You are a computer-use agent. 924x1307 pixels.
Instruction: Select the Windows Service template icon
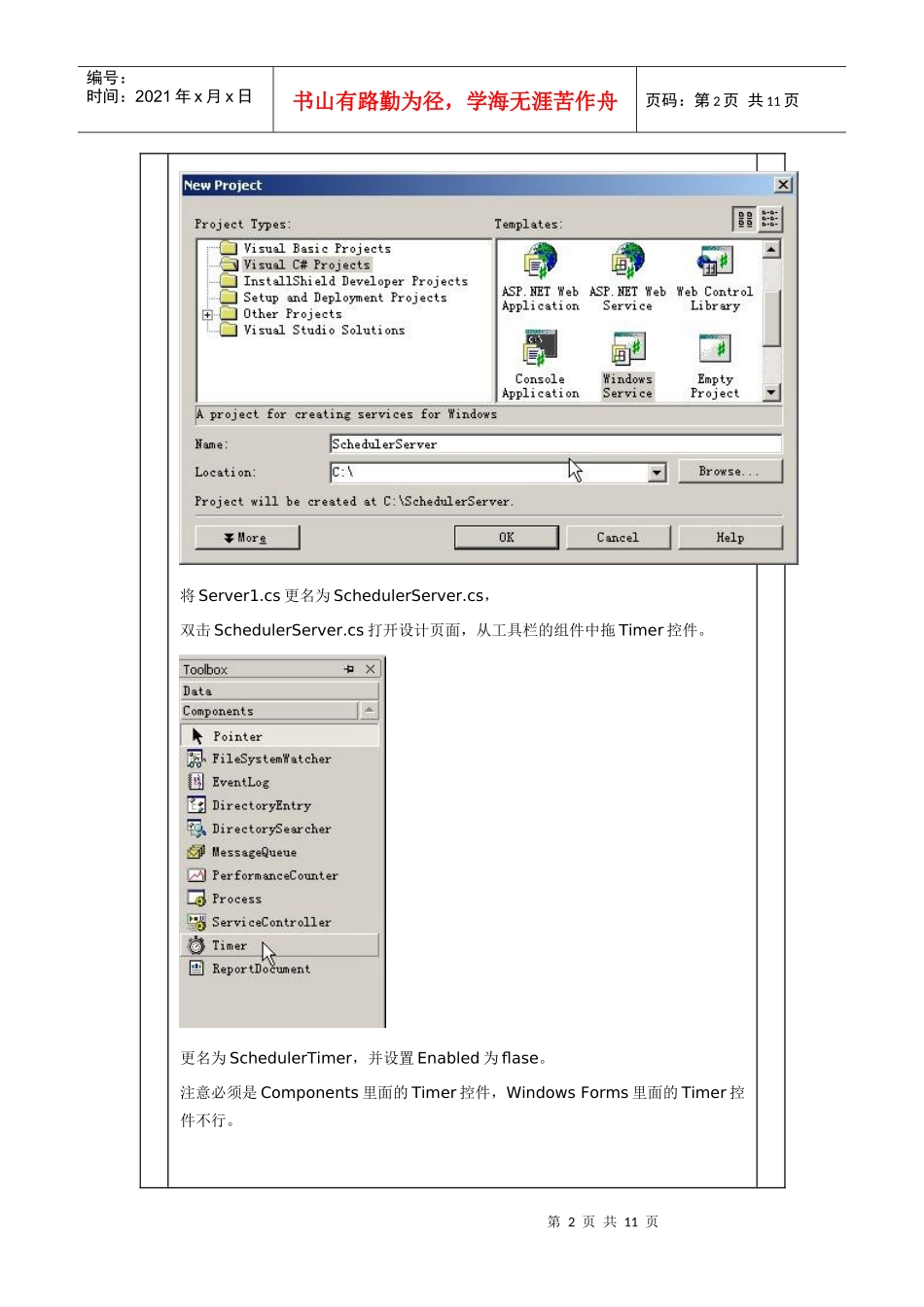click(x=627, y=349)
